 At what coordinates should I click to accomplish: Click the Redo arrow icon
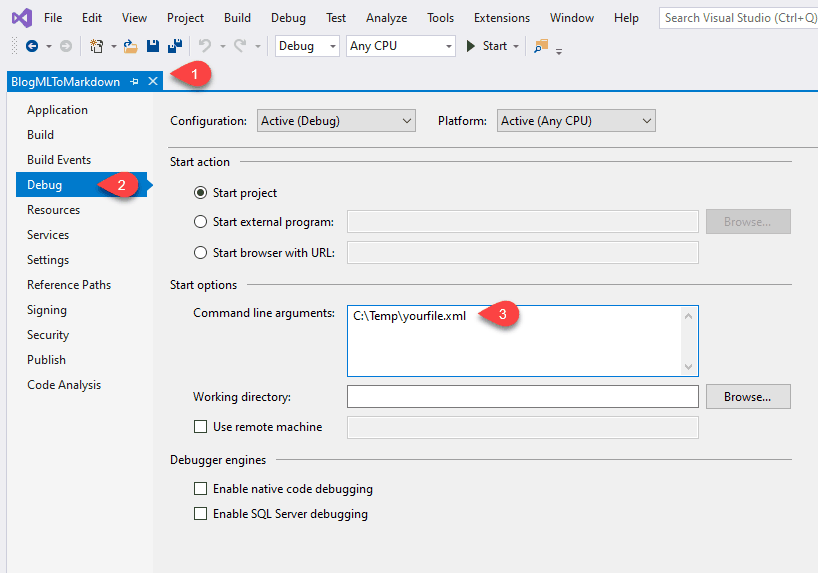(x=240, y=46)
